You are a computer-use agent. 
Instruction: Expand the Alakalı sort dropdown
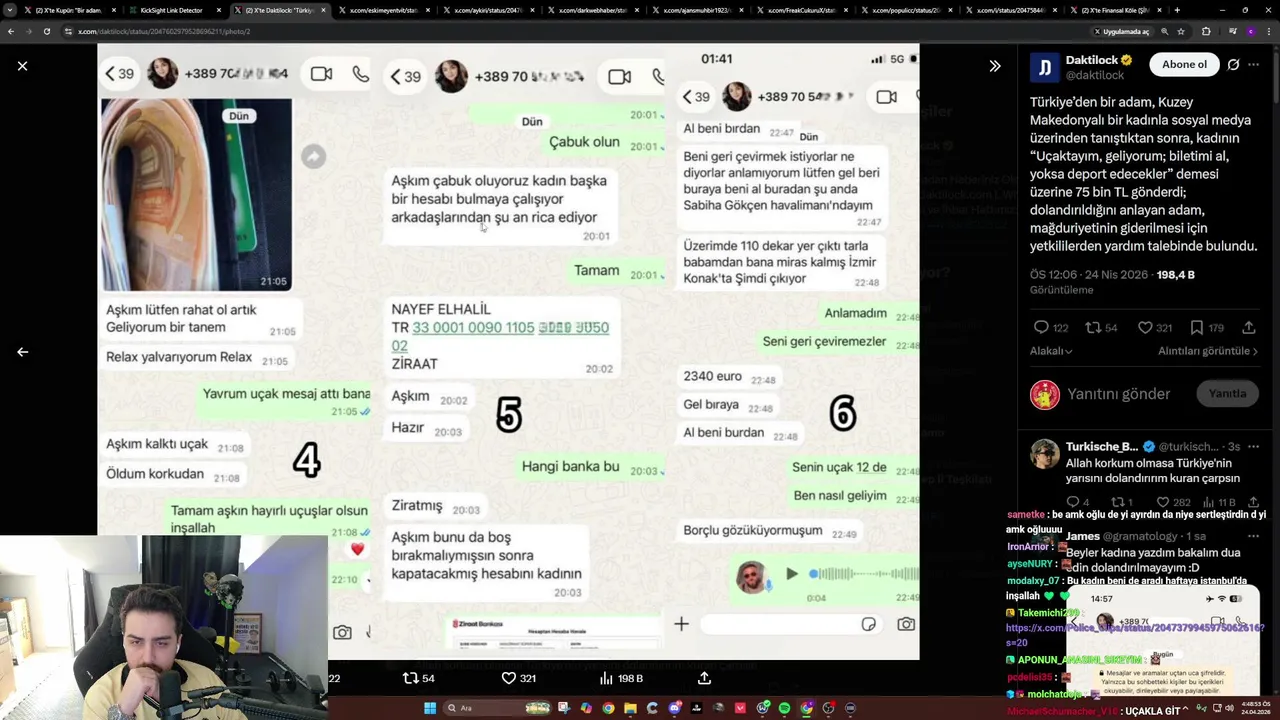coord(1051,351)
